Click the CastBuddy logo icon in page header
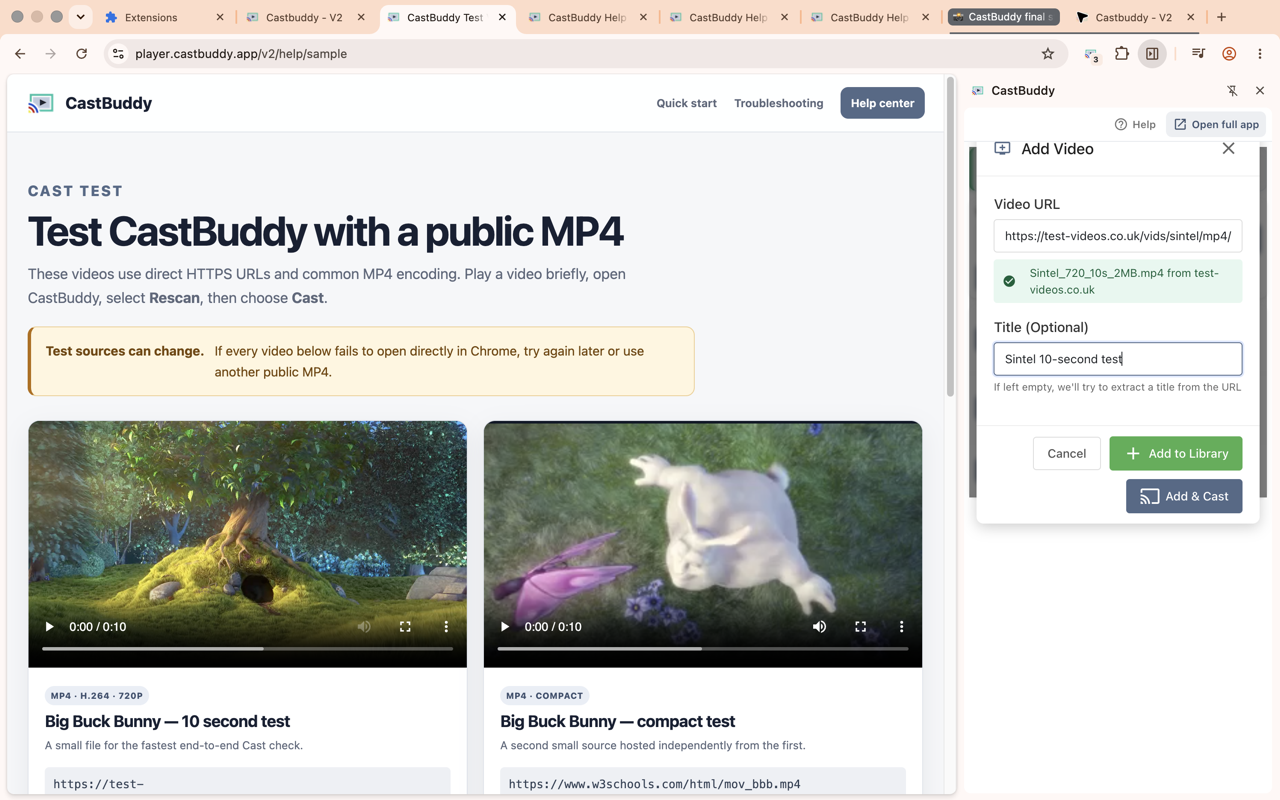 41,103
